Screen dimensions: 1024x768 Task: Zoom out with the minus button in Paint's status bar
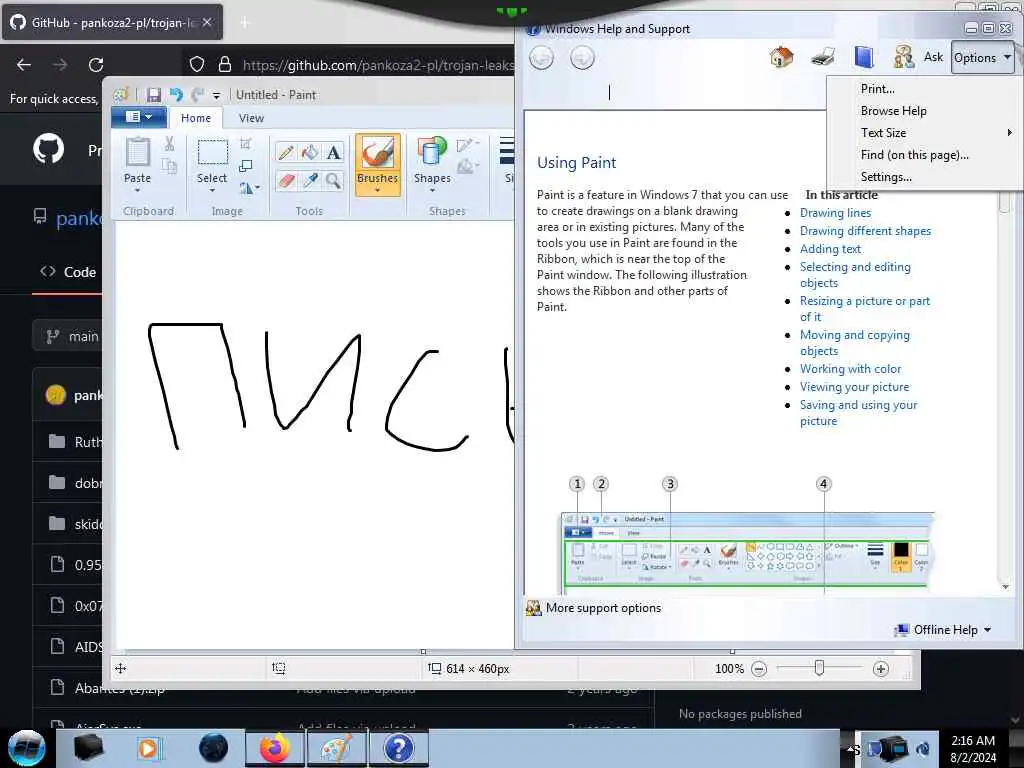pos(759,669)
